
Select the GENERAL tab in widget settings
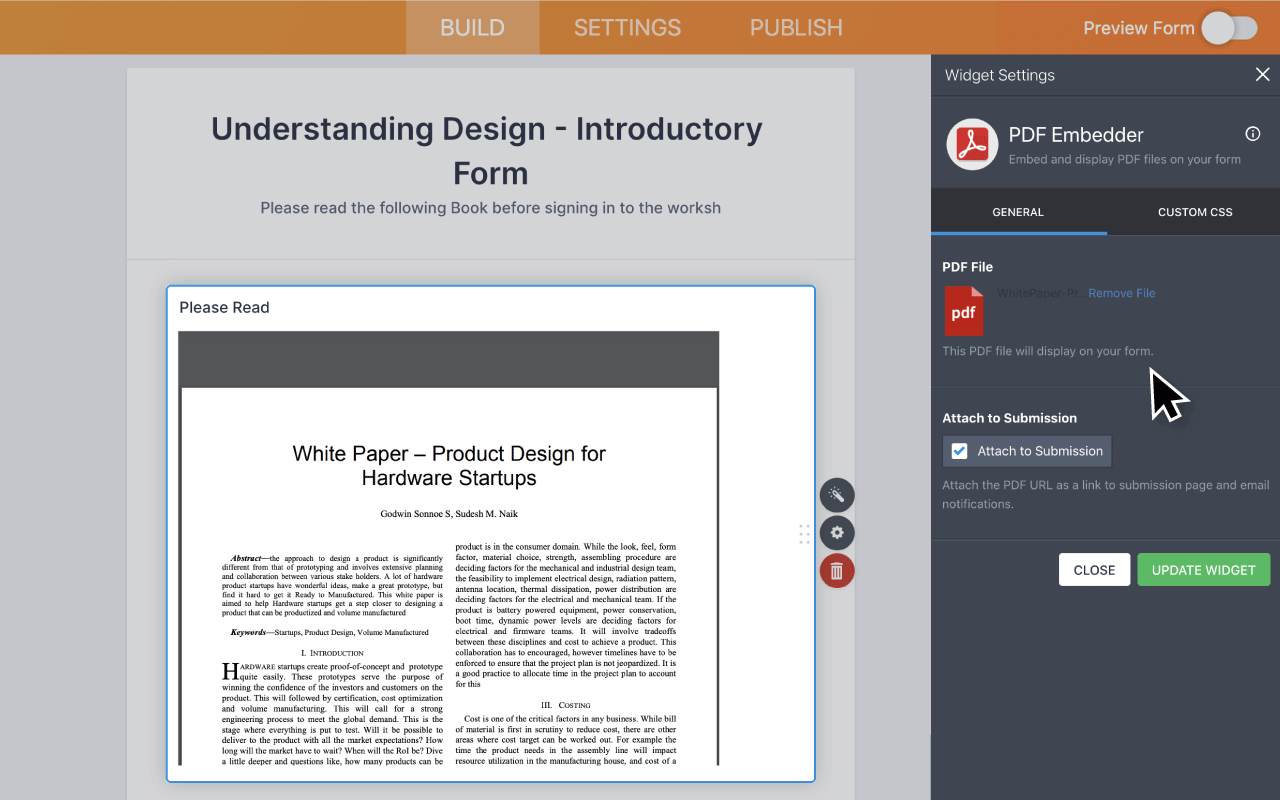click(x=1018, y=211)
